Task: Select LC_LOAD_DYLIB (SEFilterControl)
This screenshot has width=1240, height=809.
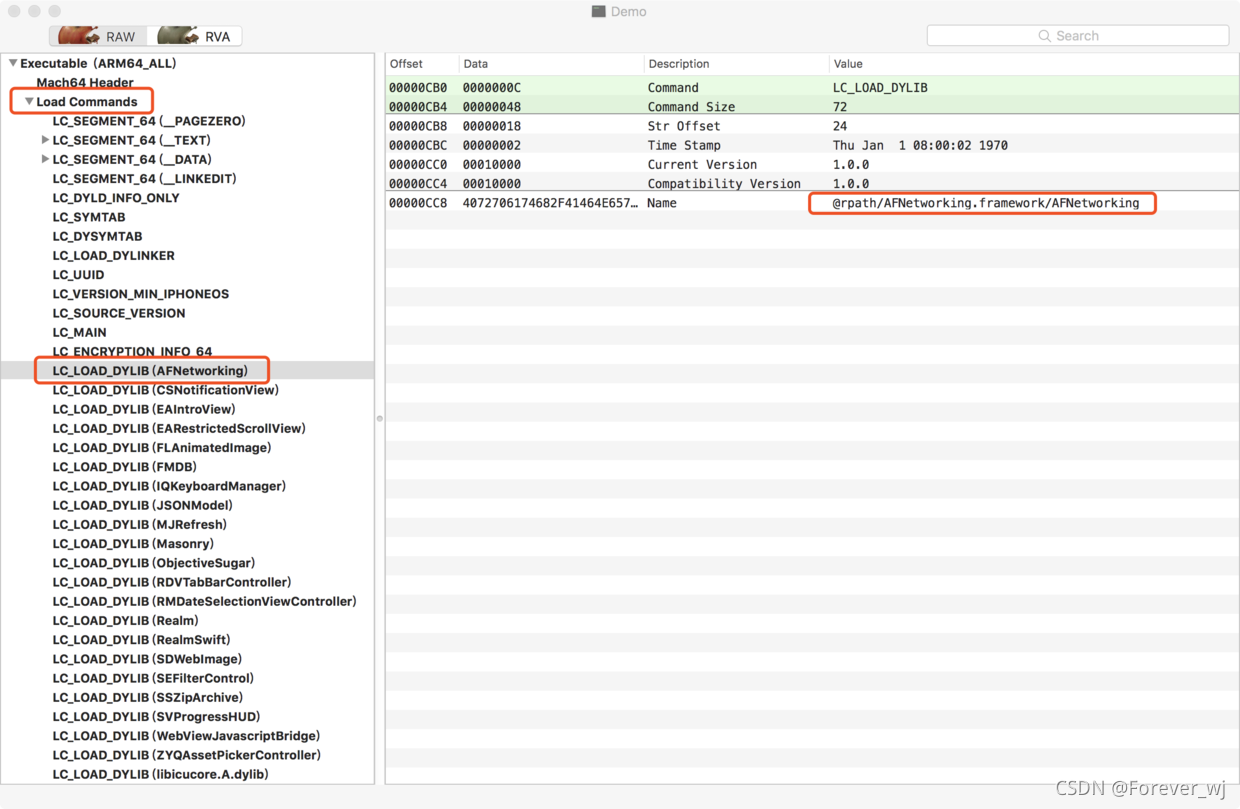Action: (x=153, y=678)
